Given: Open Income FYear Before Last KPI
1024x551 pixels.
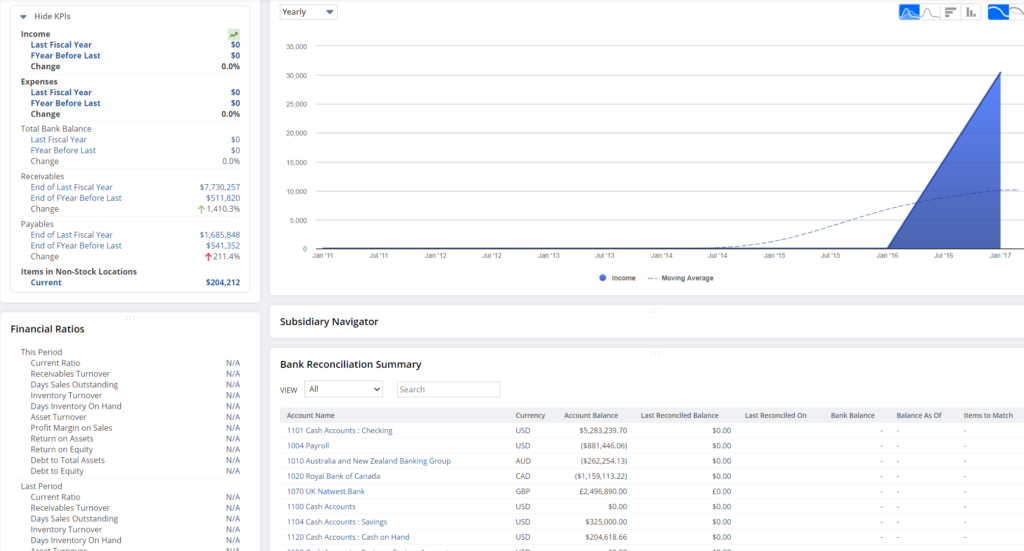Looking at the screenshot, I should [x=65, y=55].
